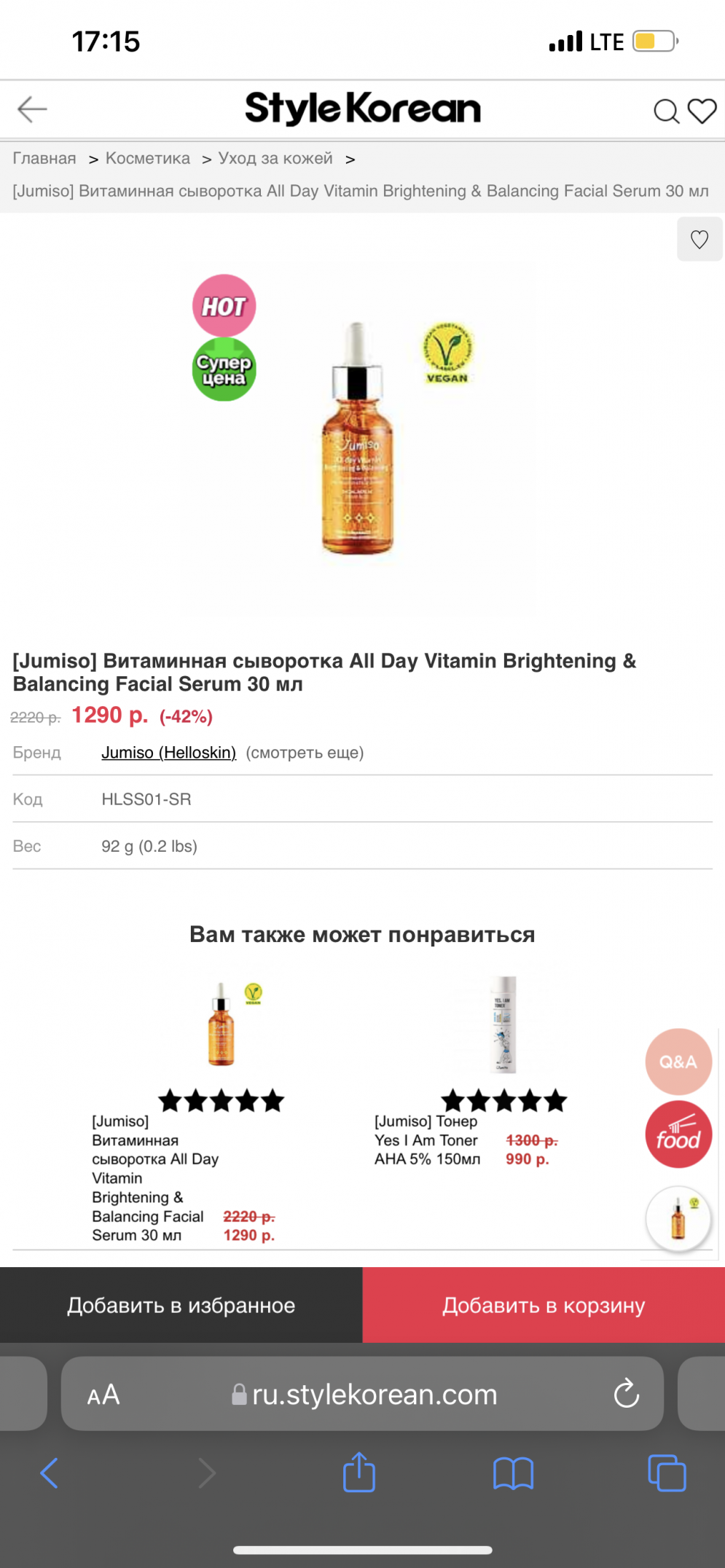Open the Q&A floating button

[678, 1062]
